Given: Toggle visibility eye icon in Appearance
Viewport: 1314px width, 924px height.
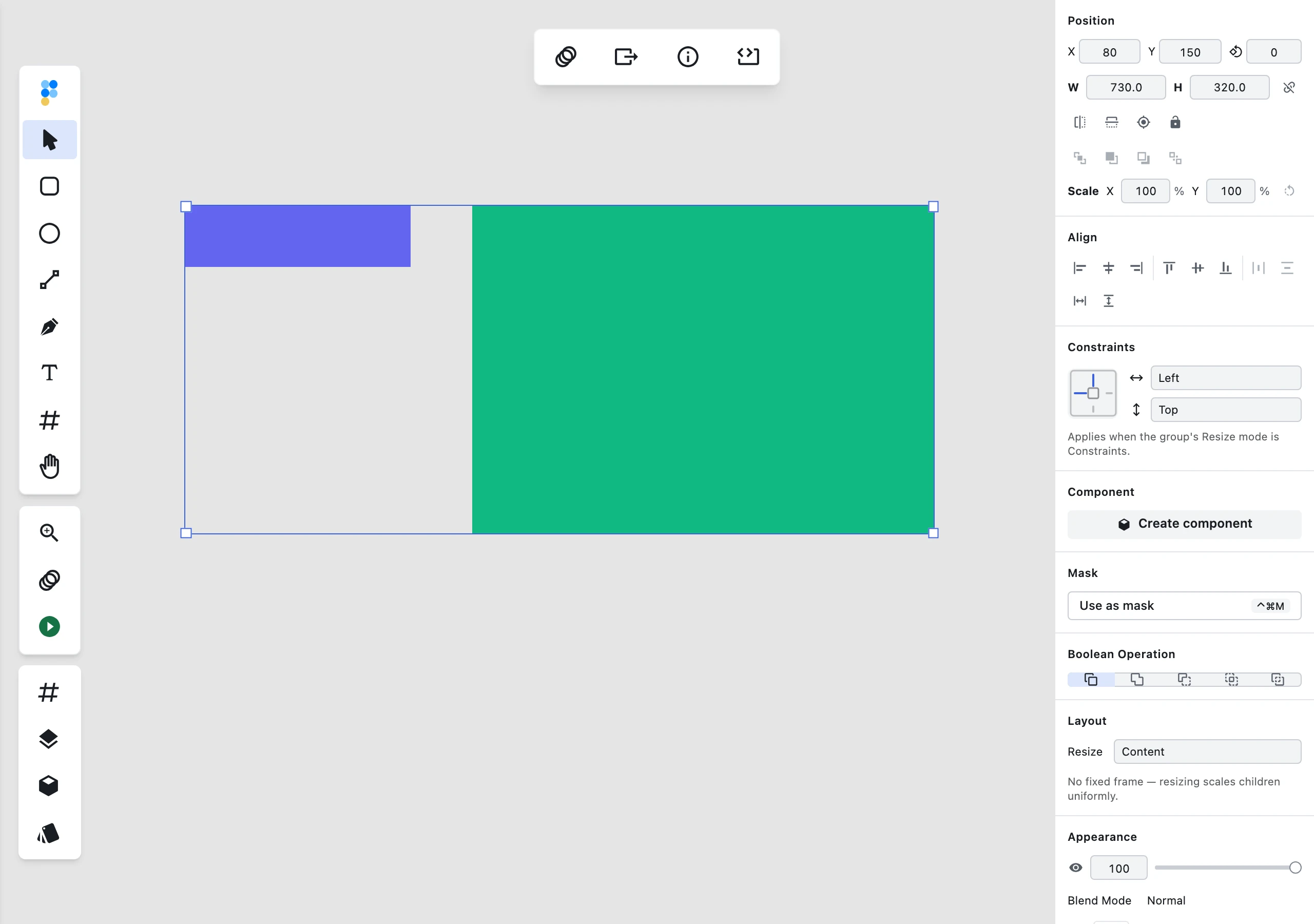Looking at the screenshot, I should click(x=1076, y=868).
